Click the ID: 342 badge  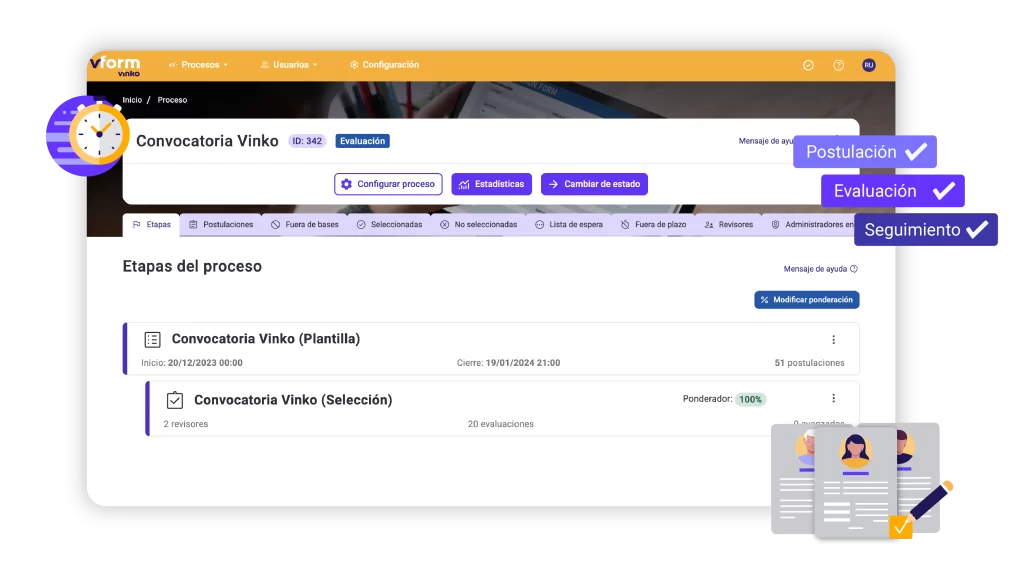tap(307, 141)
